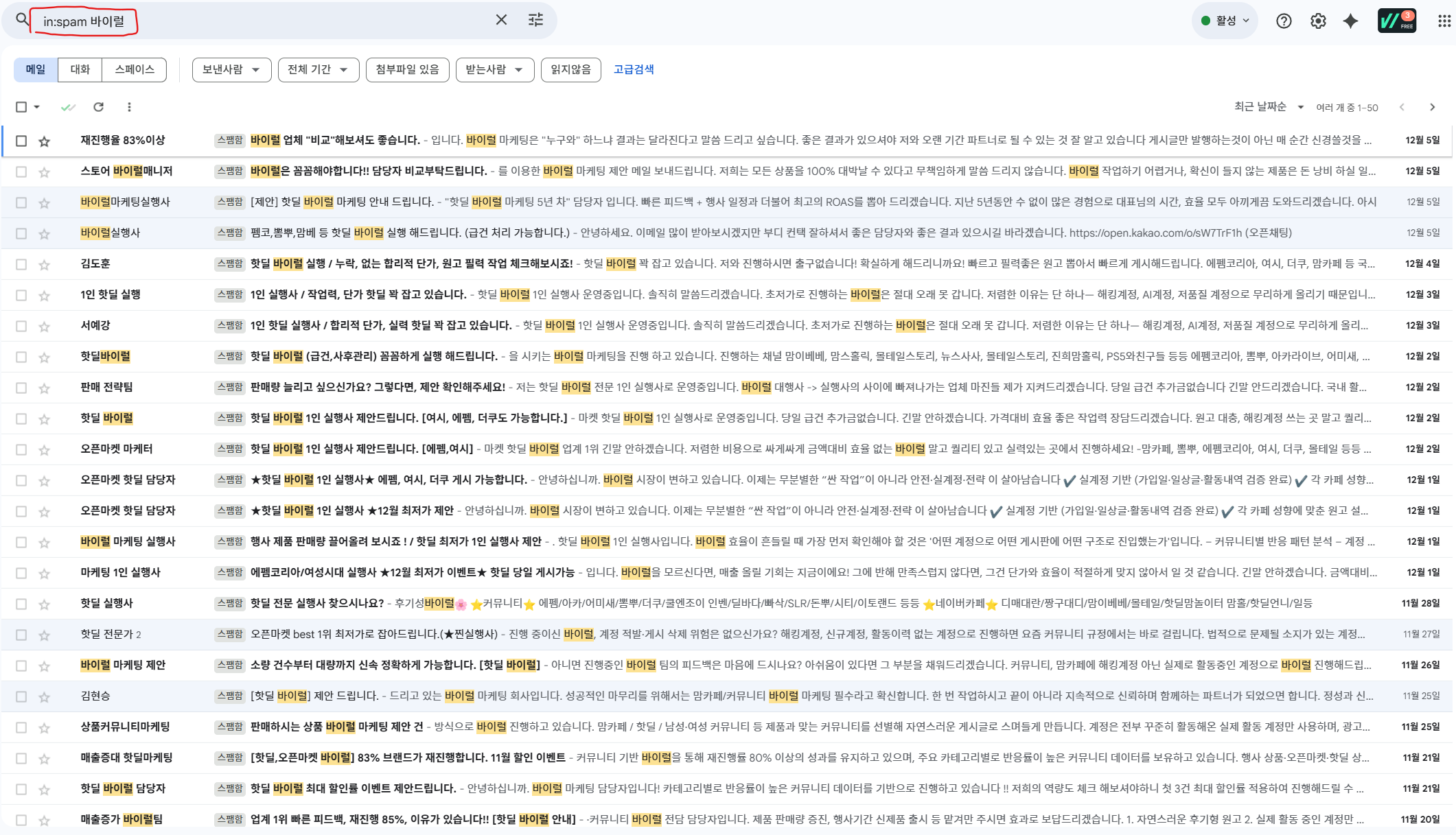
Task: Open the more options three-dot menu
Action: click(x=129, y=107)
